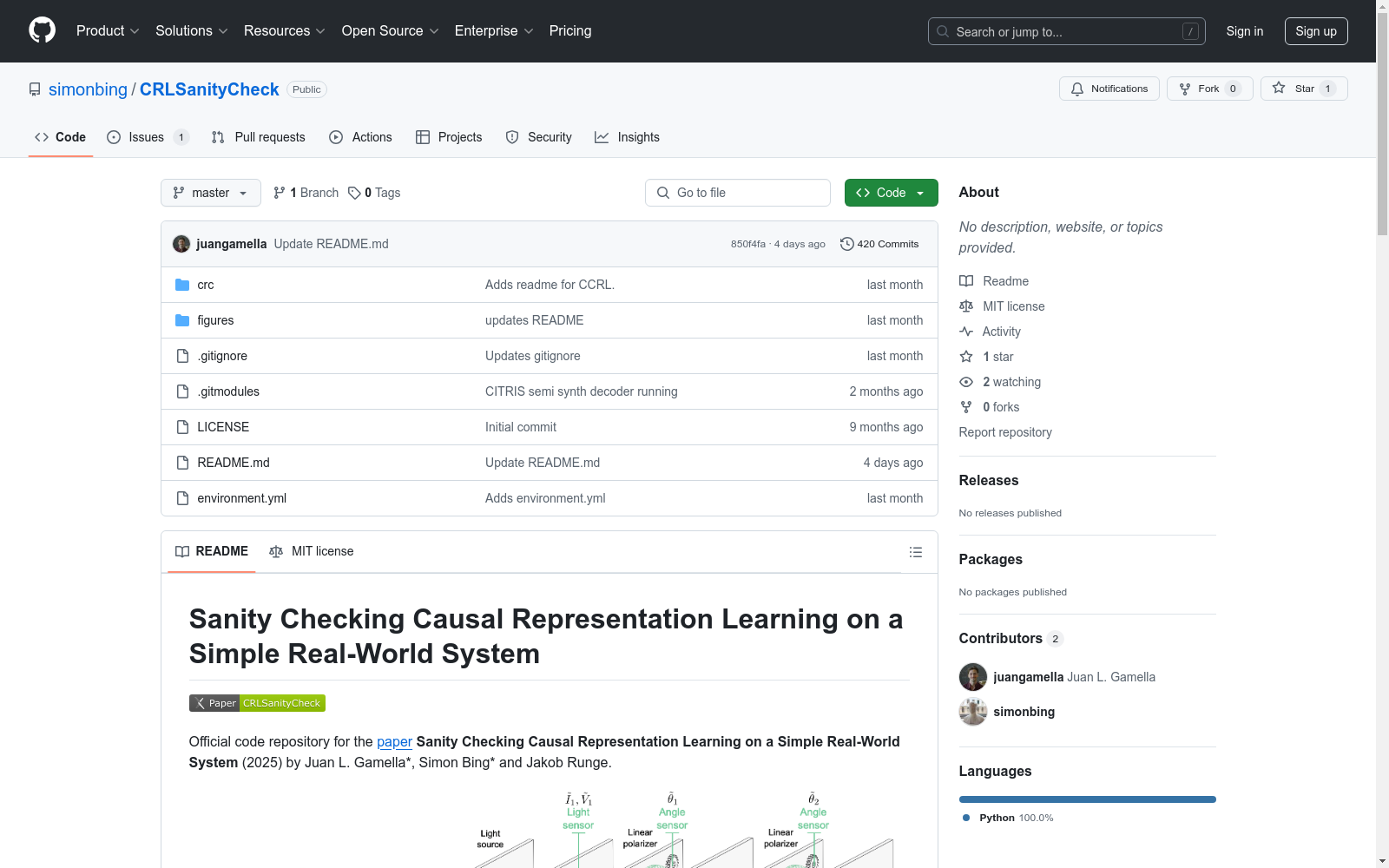Click Sign in
Viewport: 1389px width, 868px height.
click(1245, 31)
